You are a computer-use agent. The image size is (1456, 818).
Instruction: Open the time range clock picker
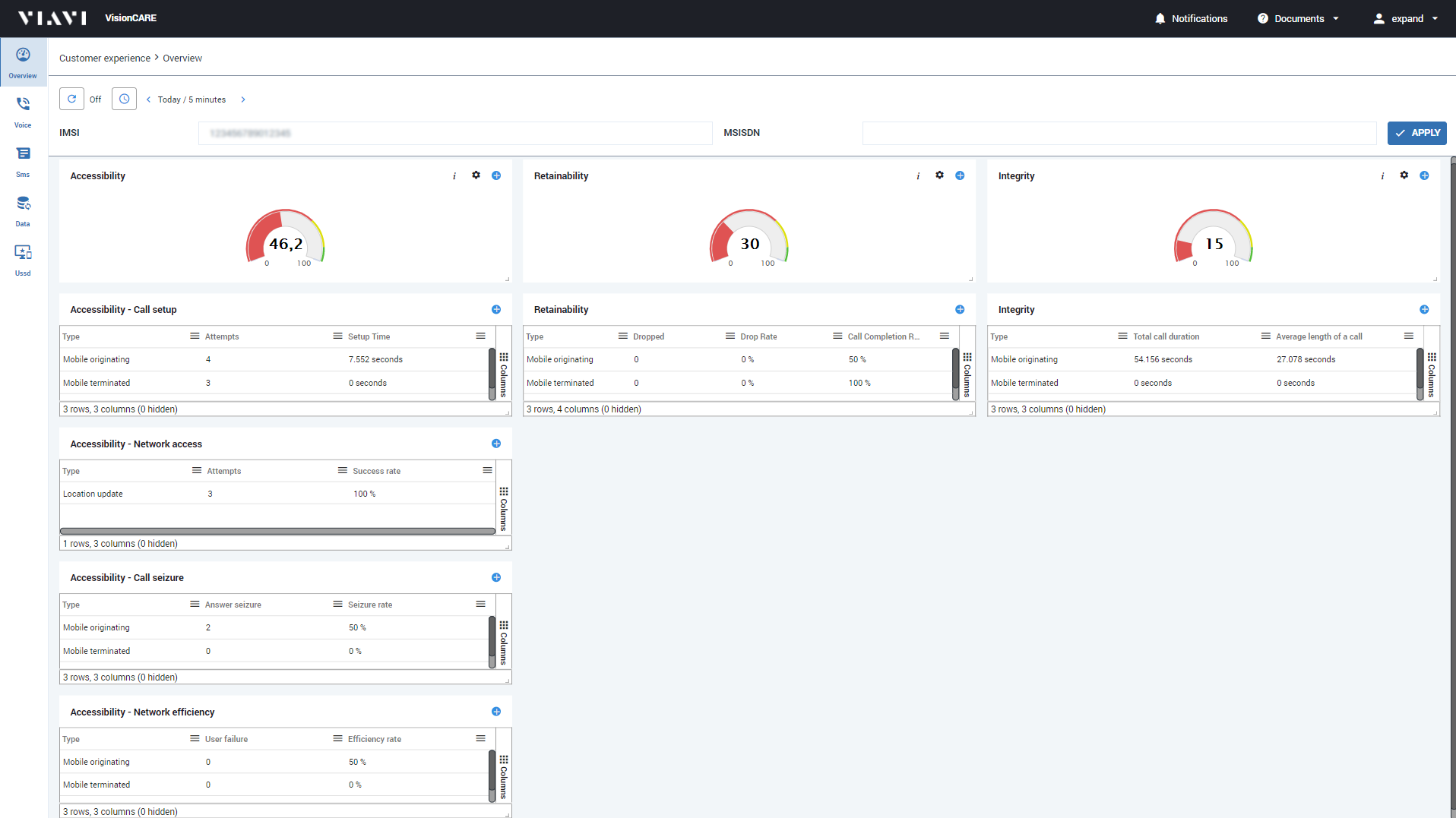[124, 99]
